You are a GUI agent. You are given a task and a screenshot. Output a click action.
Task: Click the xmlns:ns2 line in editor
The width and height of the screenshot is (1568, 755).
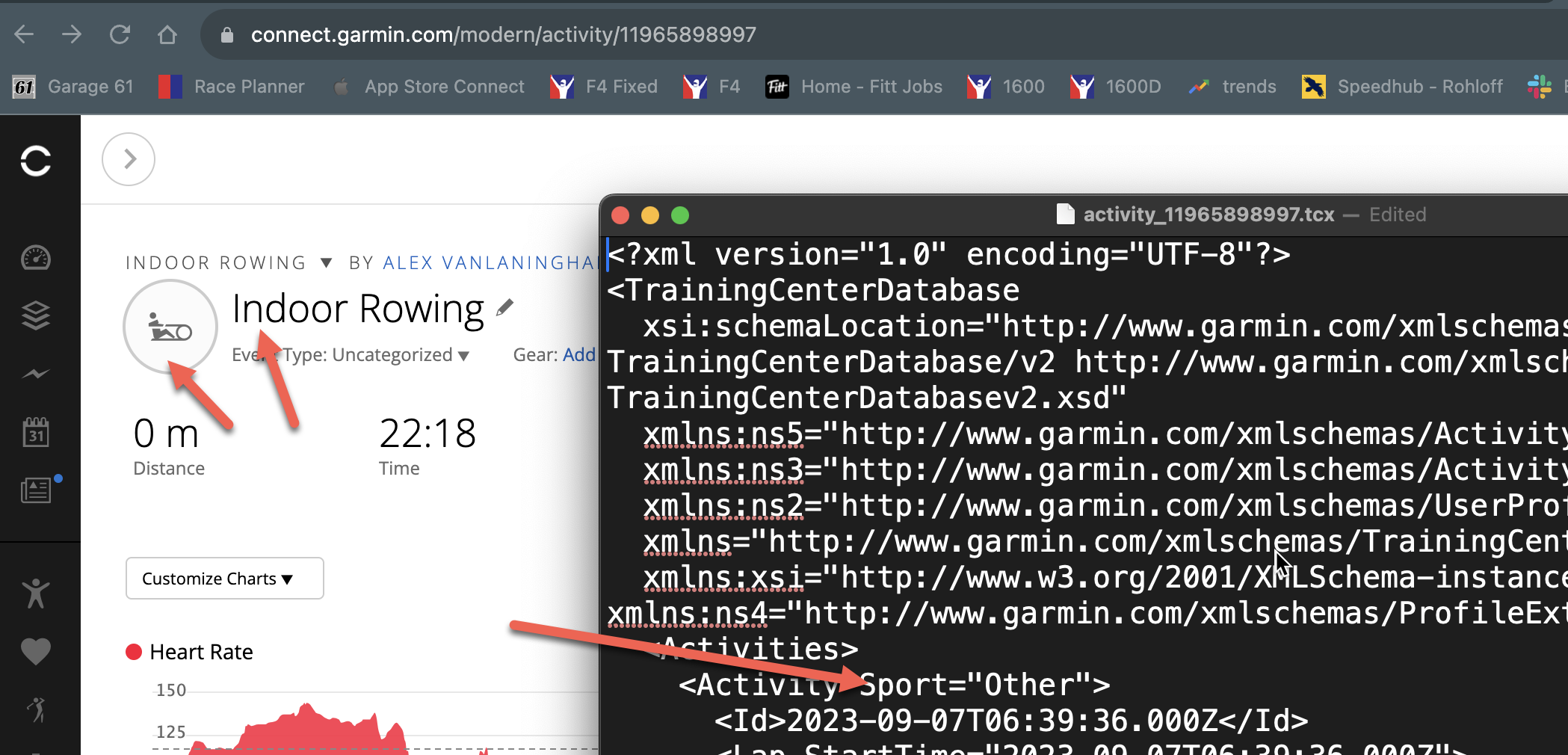(1105, 505)
